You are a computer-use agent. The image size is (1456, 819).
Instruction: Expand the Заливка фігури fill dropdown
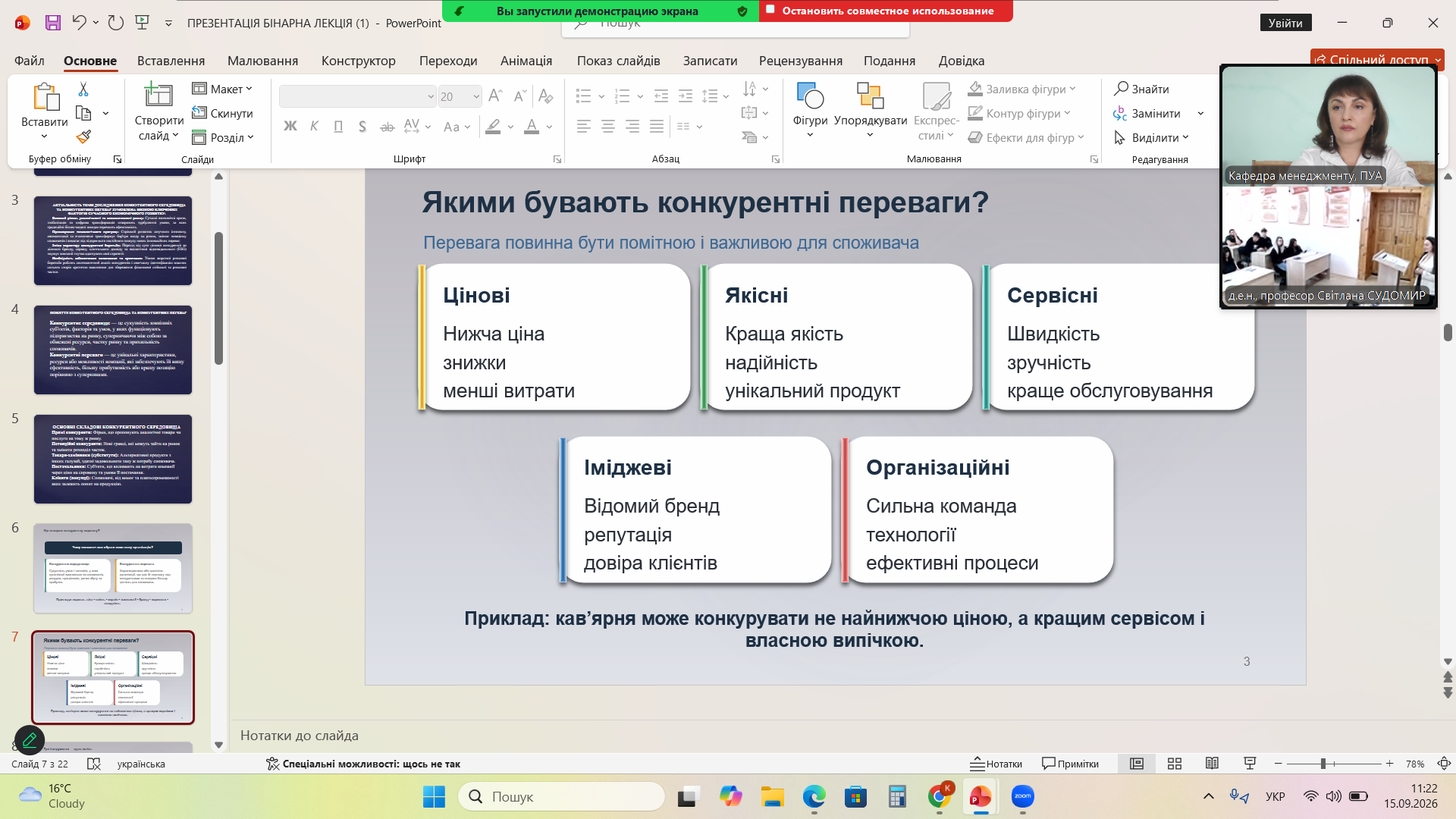(1073, 89)
